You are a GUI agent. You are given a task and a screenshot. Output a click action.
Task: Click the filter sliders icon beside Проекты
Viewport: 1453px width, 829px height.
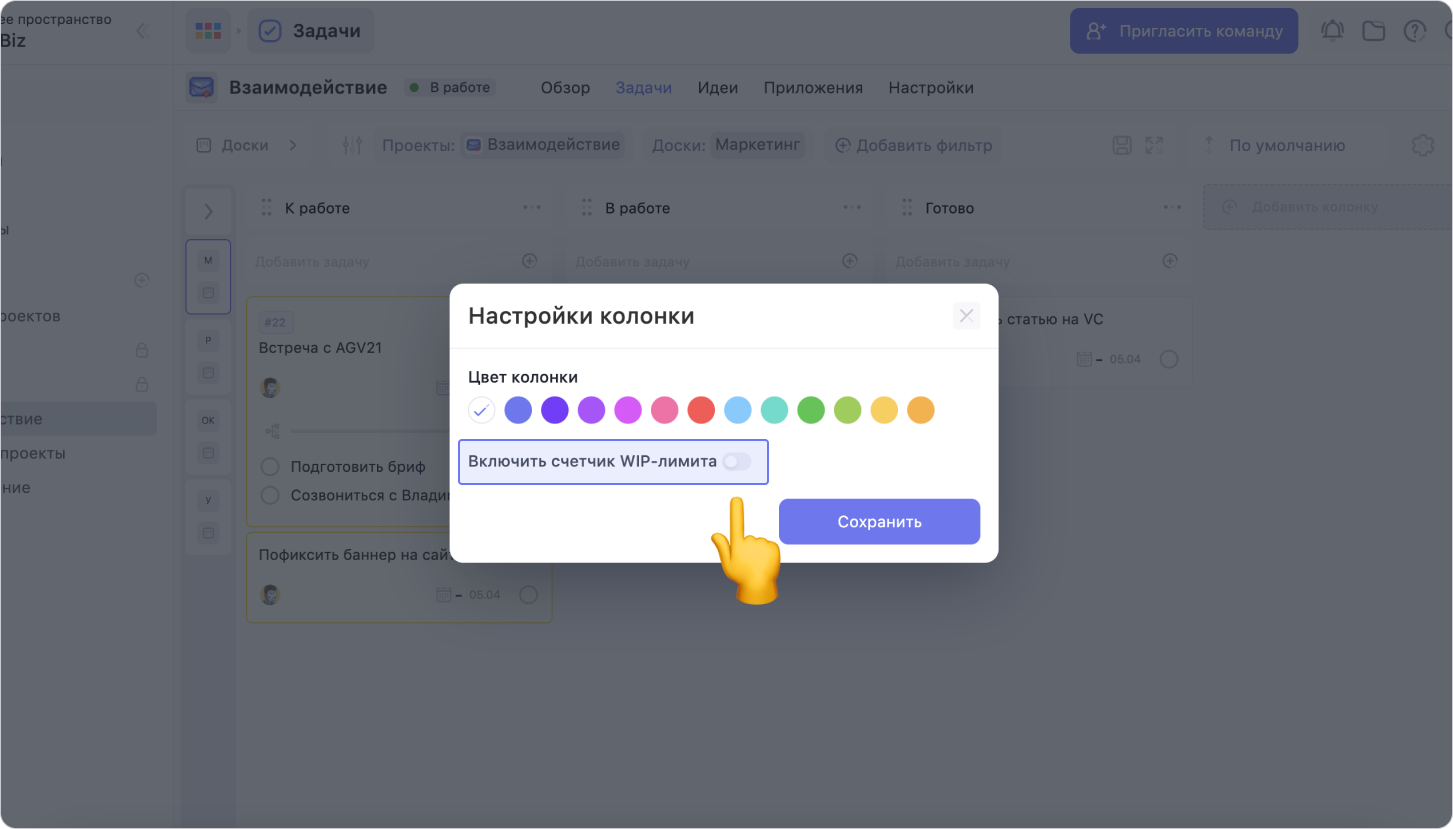click(x=352, y=145)
